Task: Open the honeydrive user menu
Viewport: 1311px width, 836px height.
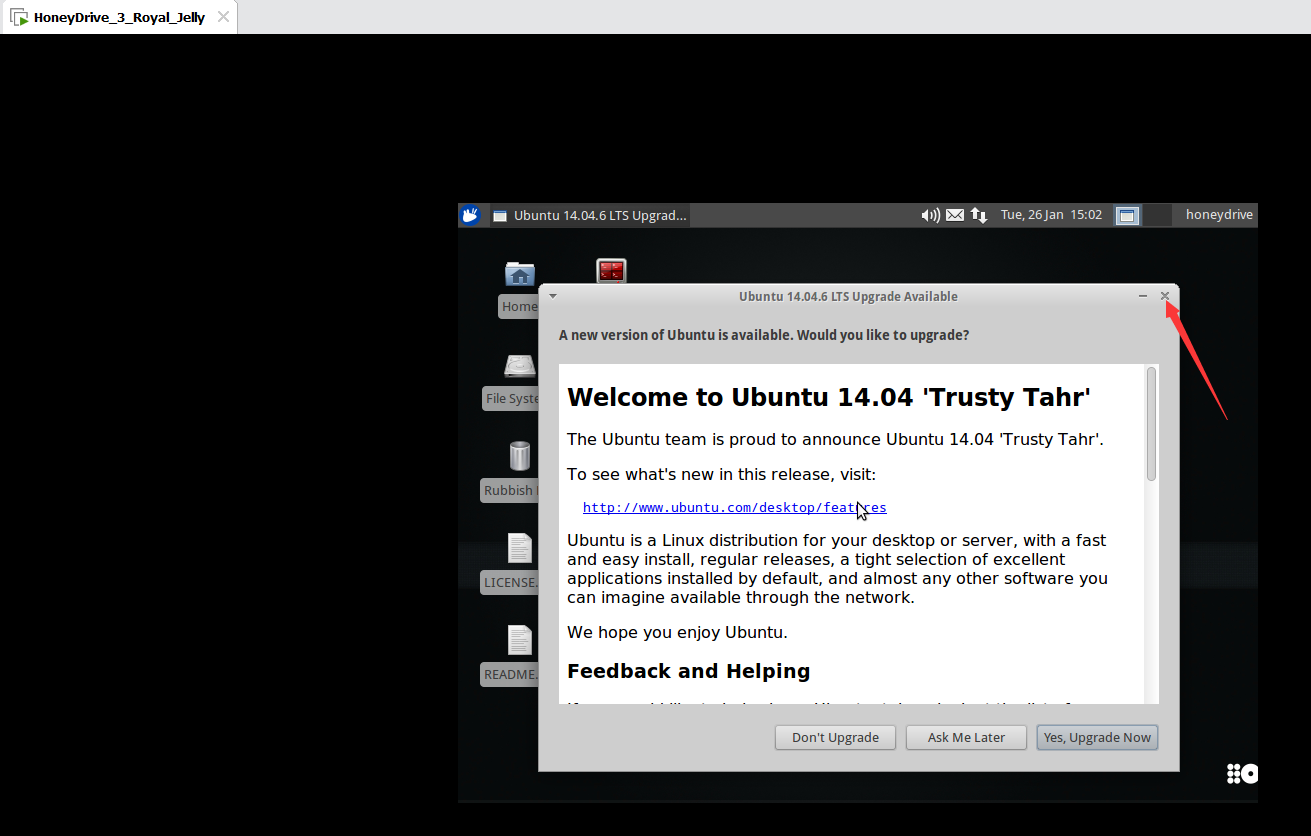Action: coord(1219,215)
